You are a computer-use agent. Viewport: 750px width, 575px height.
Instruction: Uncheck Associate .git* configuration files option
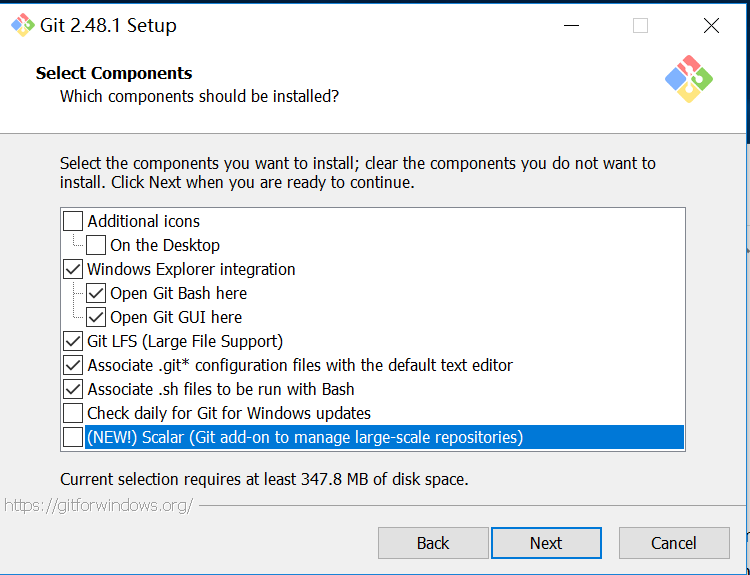pyautogui.click(x=73, y=365)
